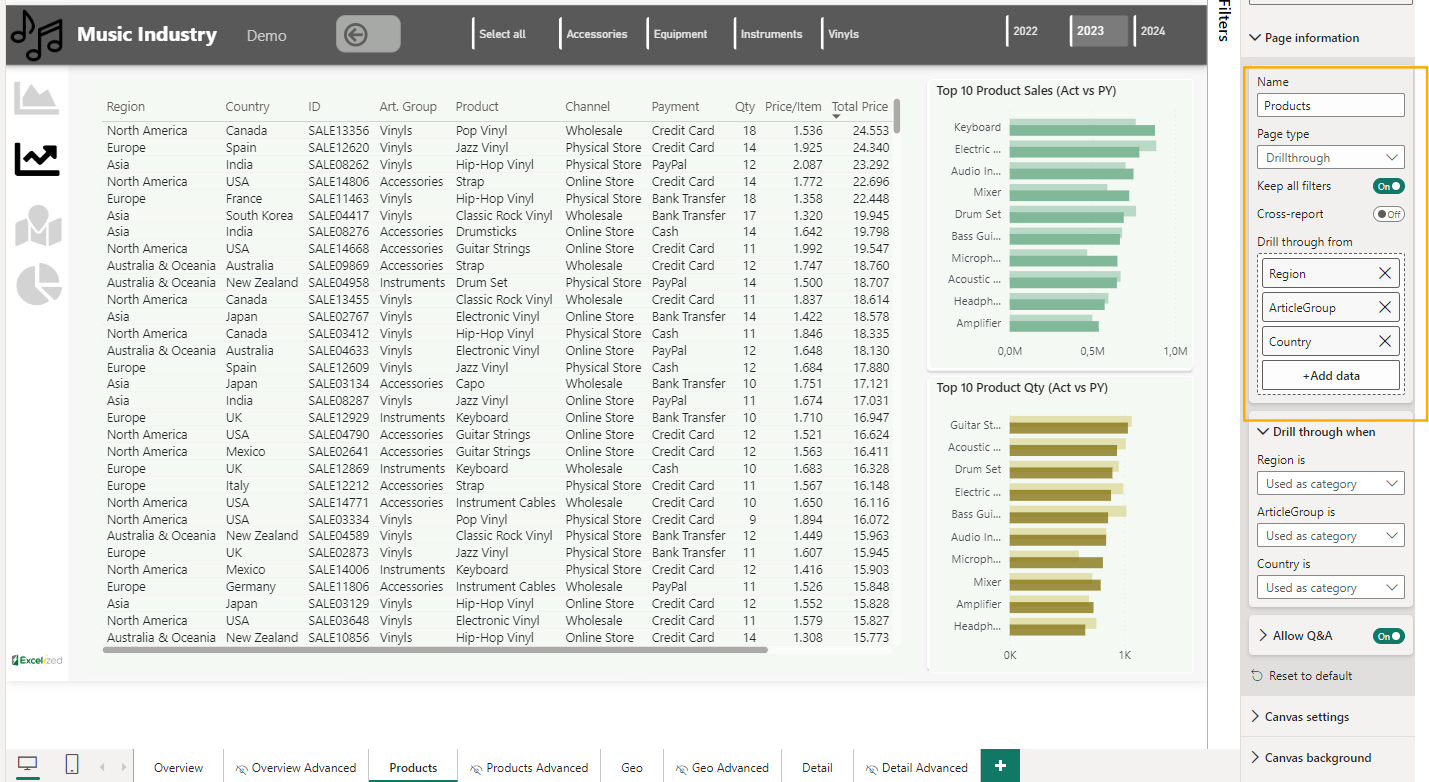Open the pie chart sidebar icon
Screen dimensions: 1429x782
pos(38,285)
